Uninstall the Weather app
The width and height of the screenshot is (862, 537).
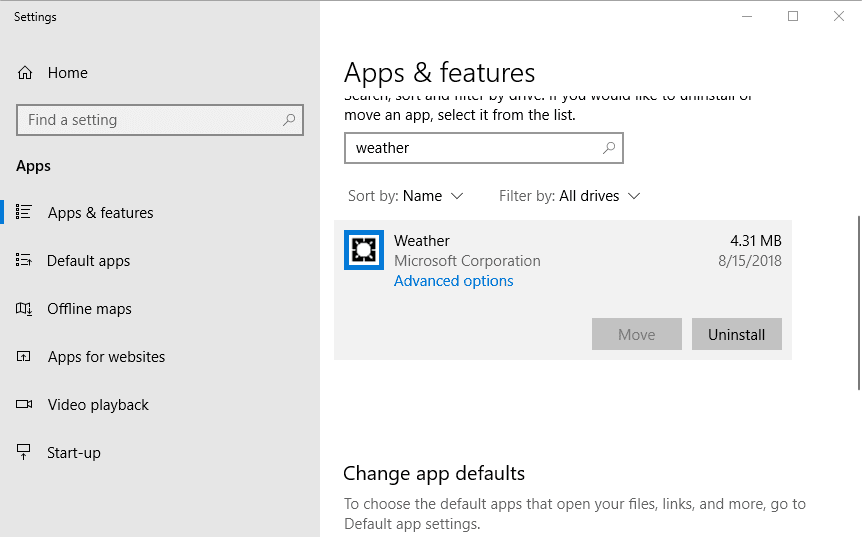[737, 334]
